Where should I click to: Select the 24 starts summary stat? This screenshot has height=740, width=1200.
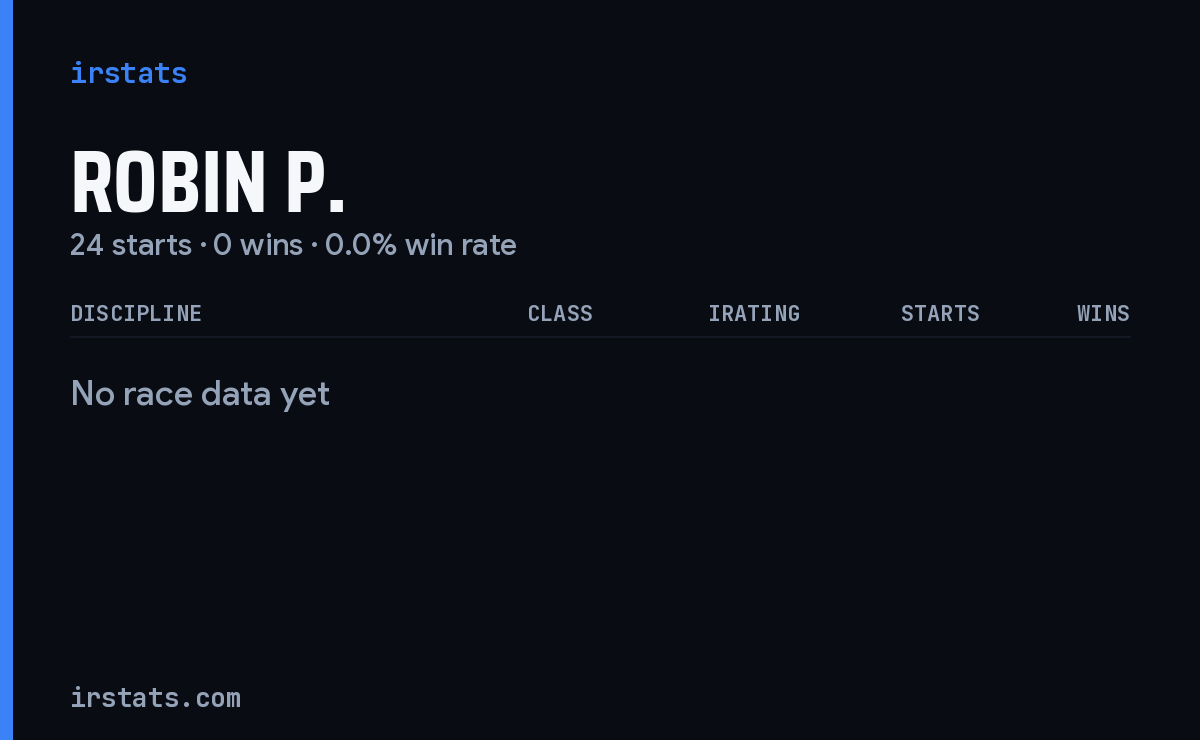(131, 244)
